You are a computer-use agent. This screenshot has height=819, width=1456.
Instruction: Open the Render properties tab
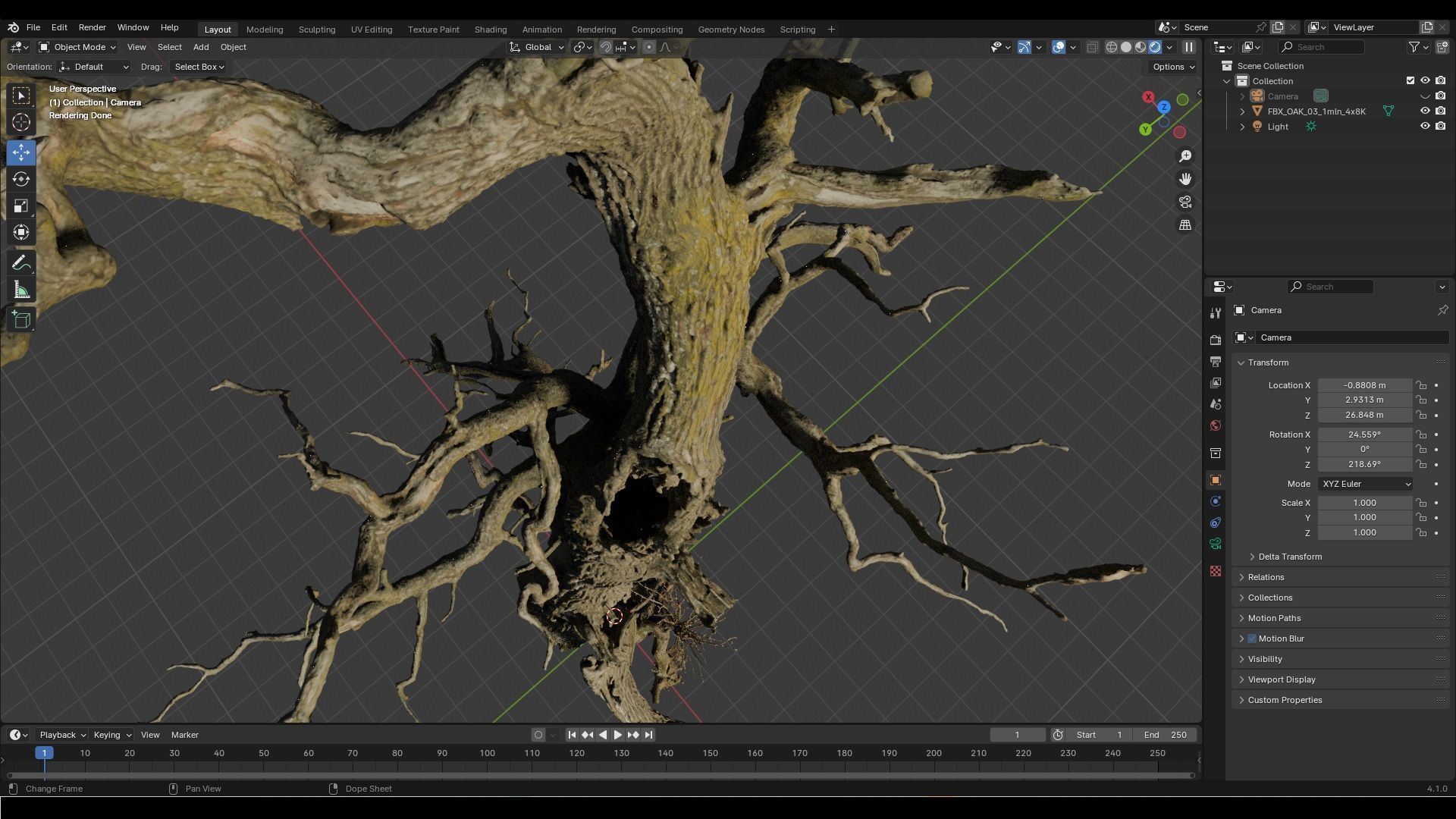pos(1216,340)
